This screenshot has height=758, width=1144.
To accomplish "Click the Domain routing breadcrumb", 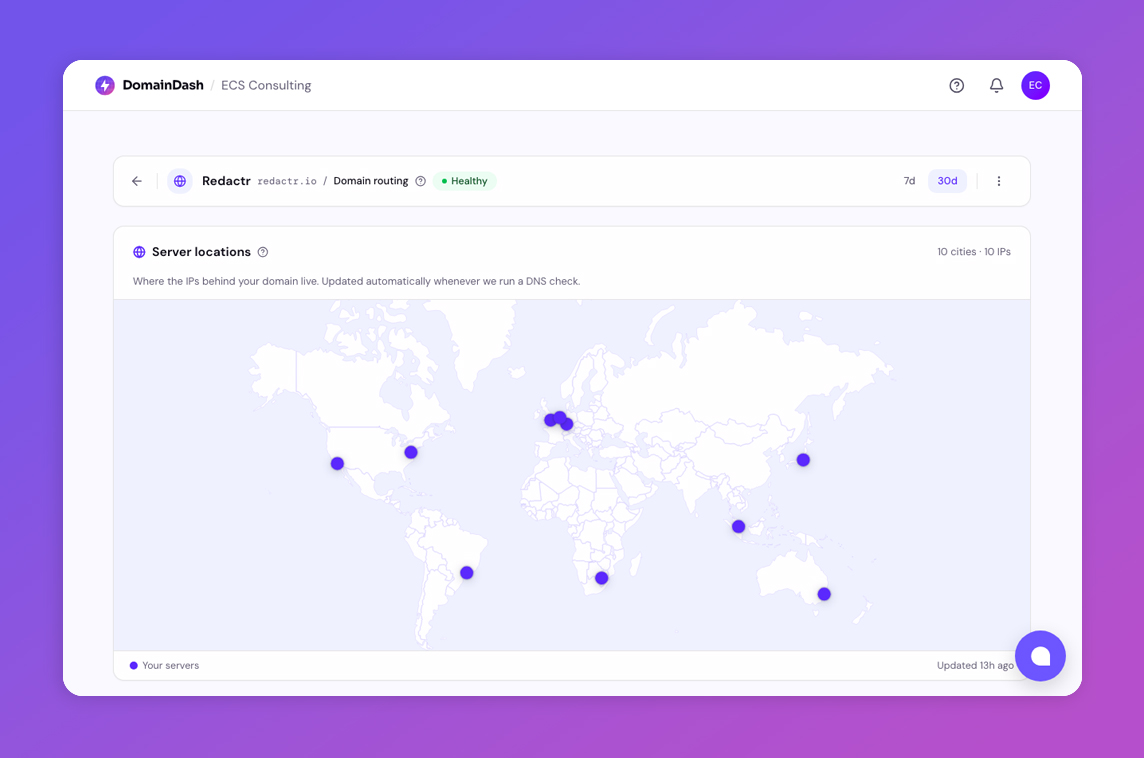I will (371, 181).
